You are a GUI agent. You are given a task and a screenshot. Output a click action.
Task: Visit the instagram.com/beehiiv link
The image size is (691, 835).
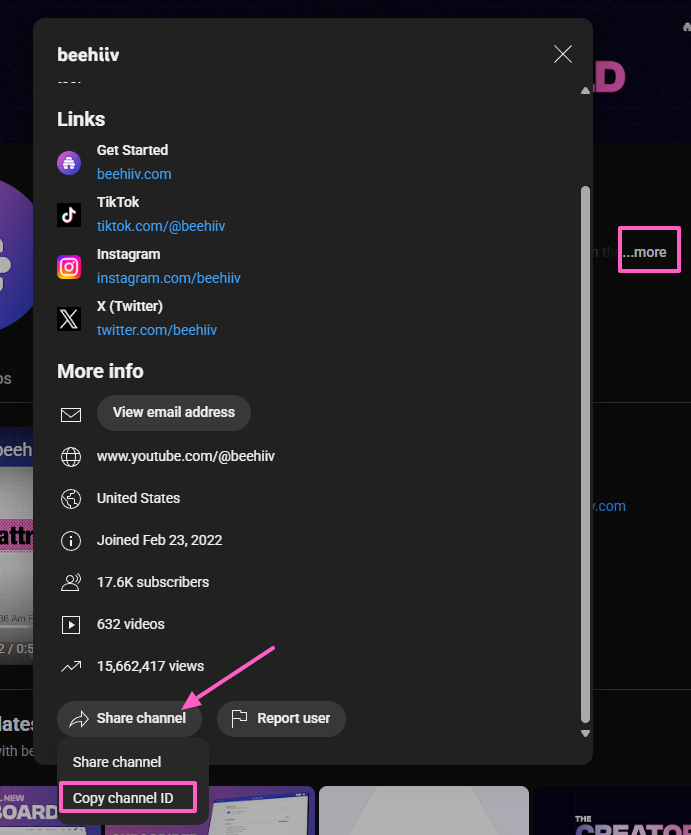pyautogui.click(x=168, y=278)
